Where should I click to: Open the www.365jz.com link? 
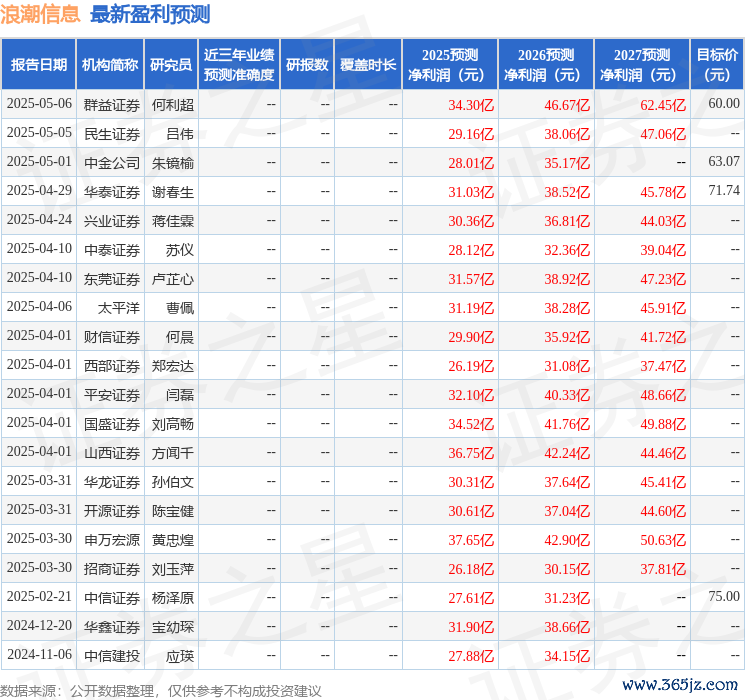[680, 685]
